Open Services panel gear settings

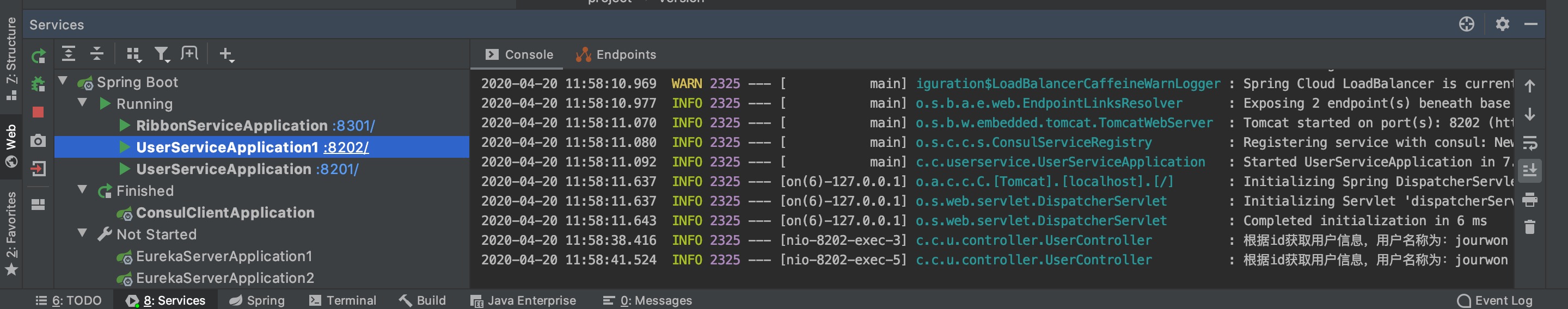[x=1502, y=24]
